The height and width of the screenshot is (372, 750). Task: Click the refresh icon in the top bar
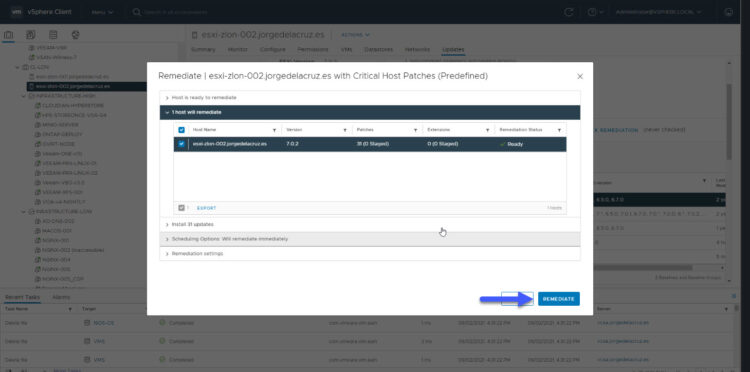[x=569, y=12]
